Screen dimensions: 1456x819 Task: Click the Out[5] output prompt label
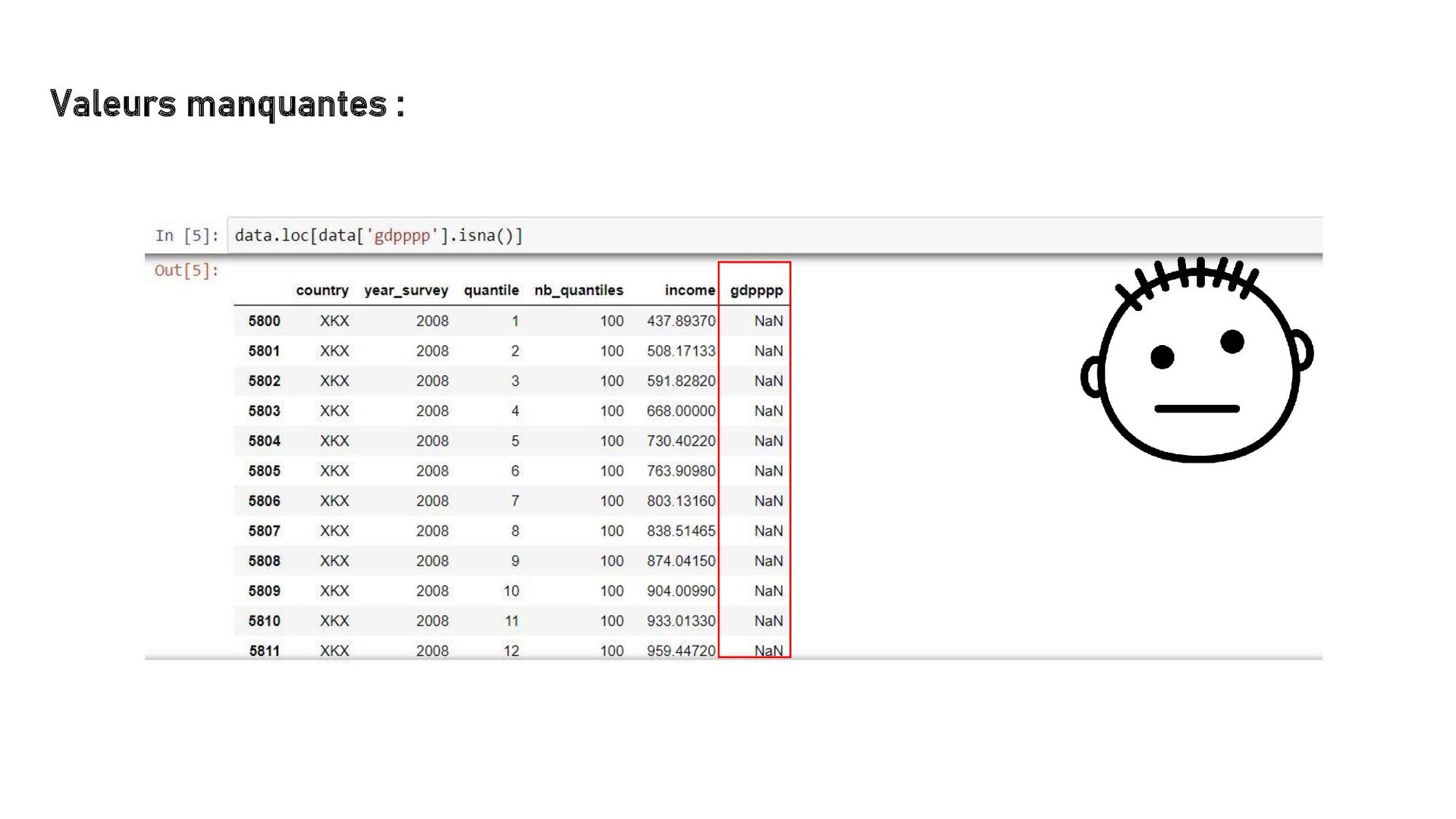[186, 271]
